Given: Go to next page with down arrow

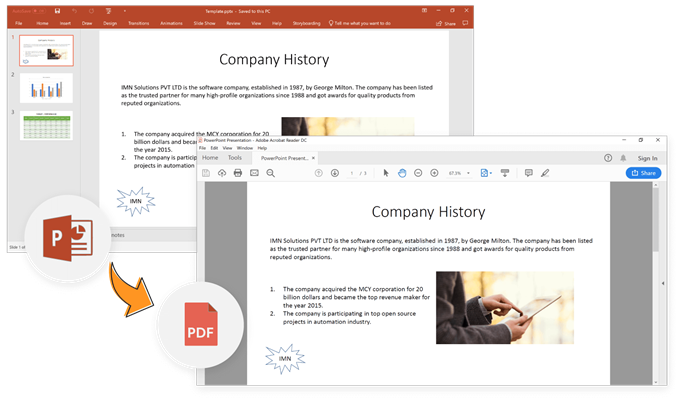Looking at the screenshot, I should point(335,173).
